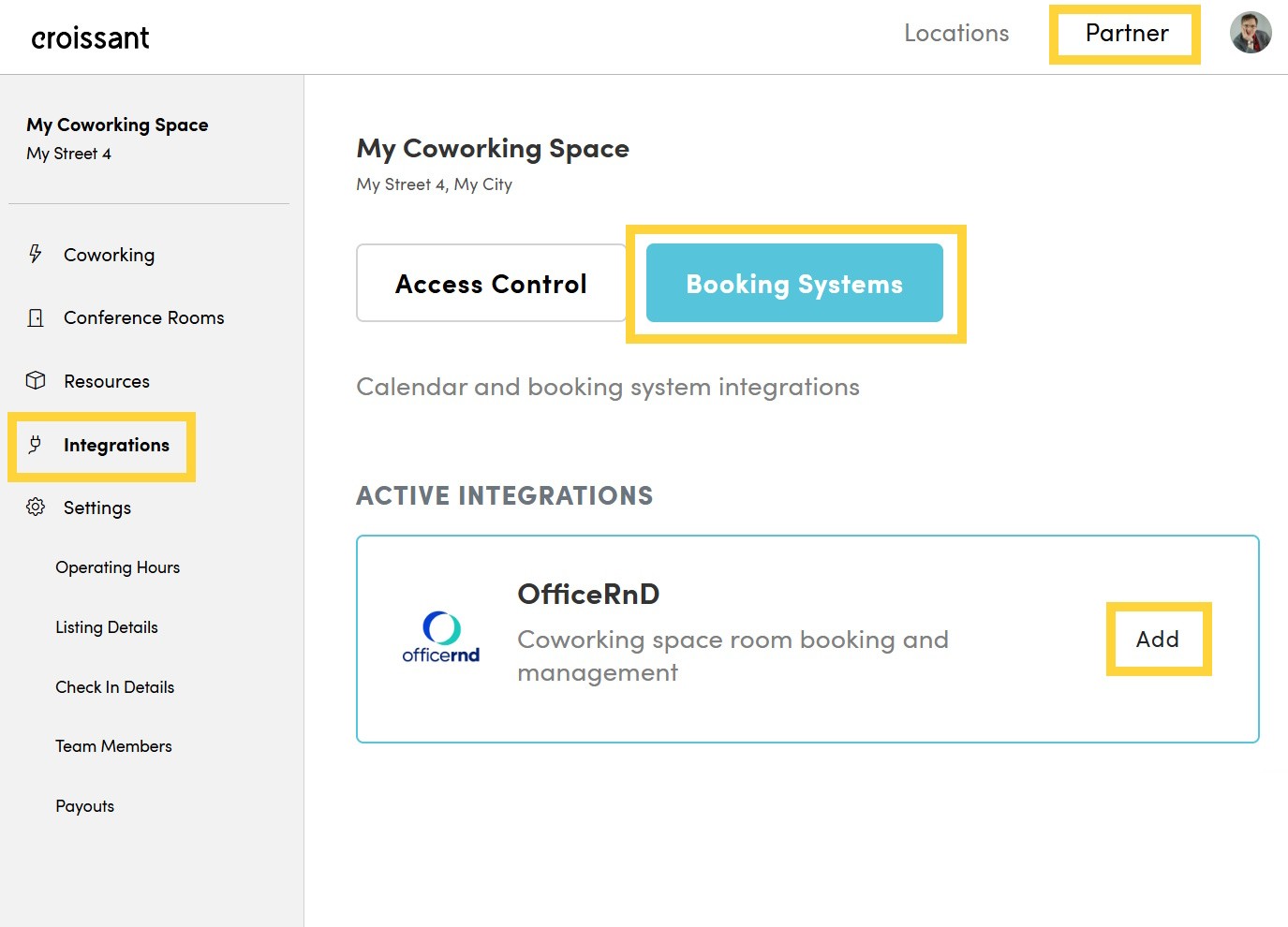Click the Conference Rooms book icon
The image size is (1288, 927).
35,317
